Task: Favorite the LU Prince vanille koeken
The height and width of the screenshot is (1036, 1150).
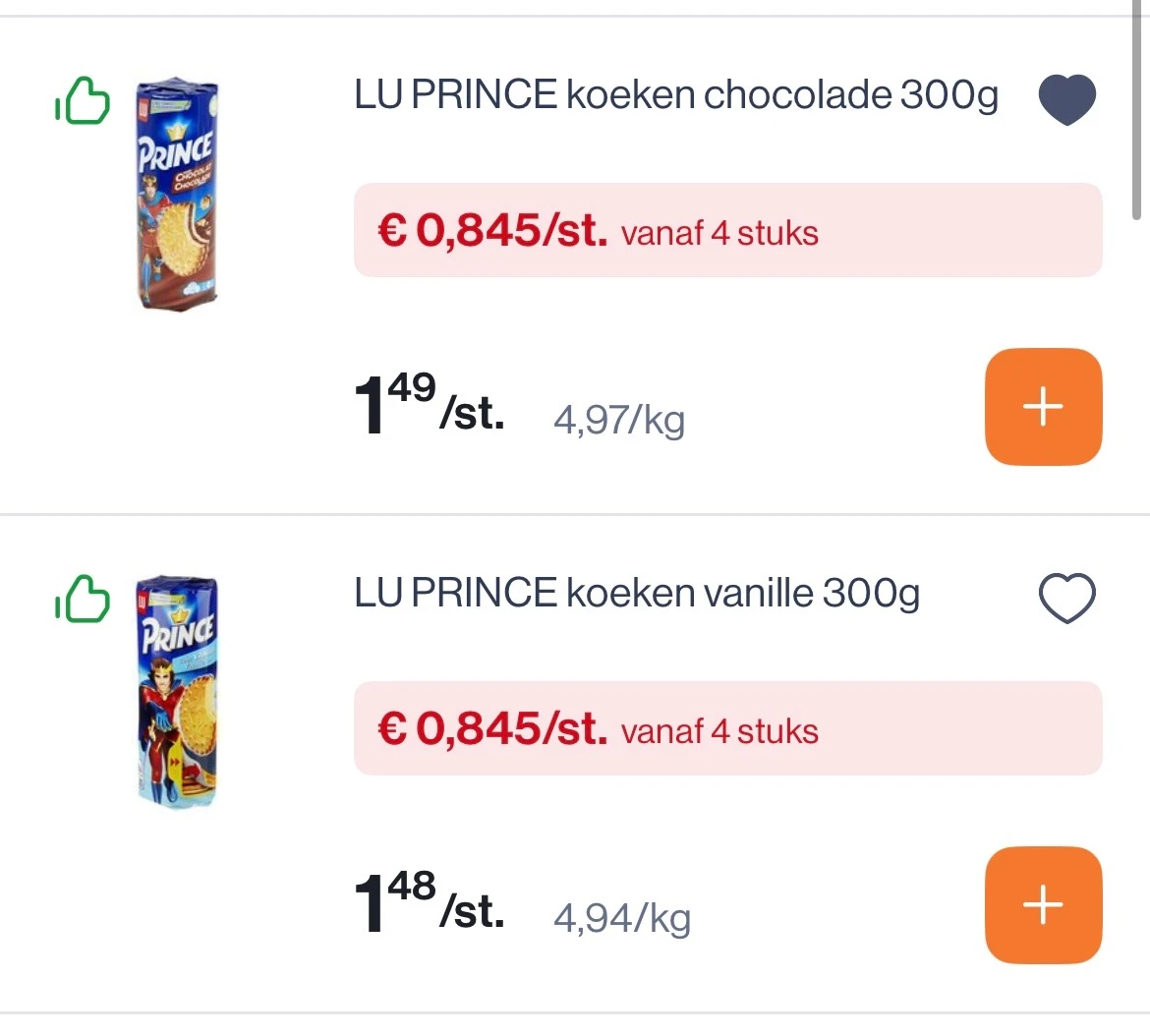Action: (x=1066, y=598)
